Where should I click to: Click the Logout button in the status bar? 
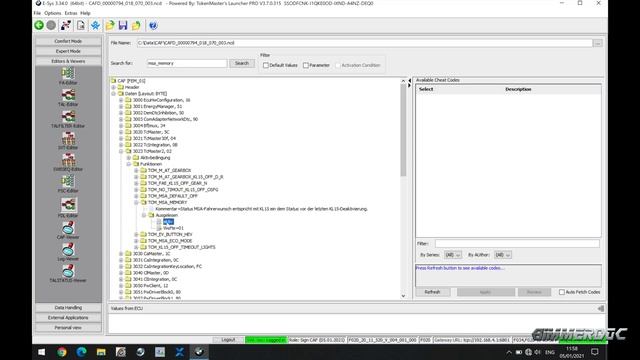pyautogui.click(x=229, y=340)
